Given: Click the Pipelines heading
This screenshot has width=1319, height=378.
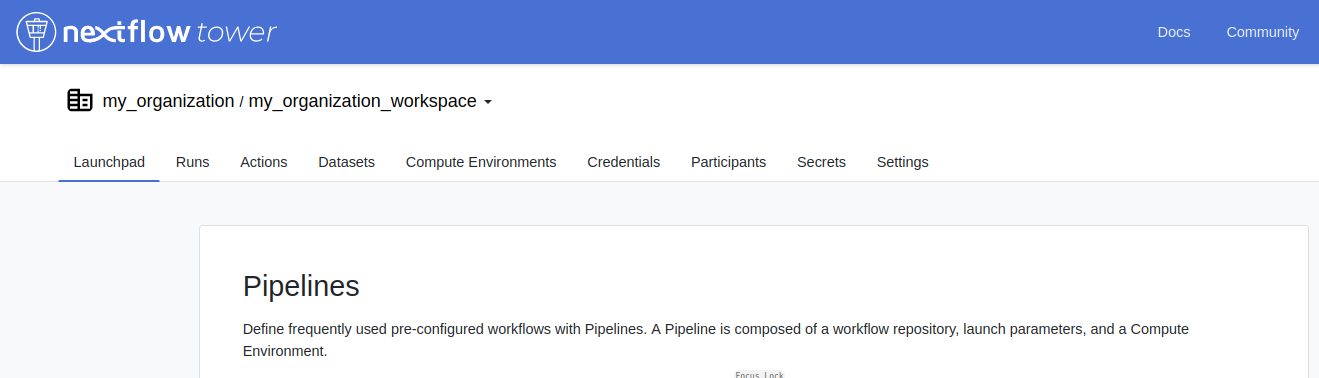Looking at the screenshot, I should click(301, 286).
